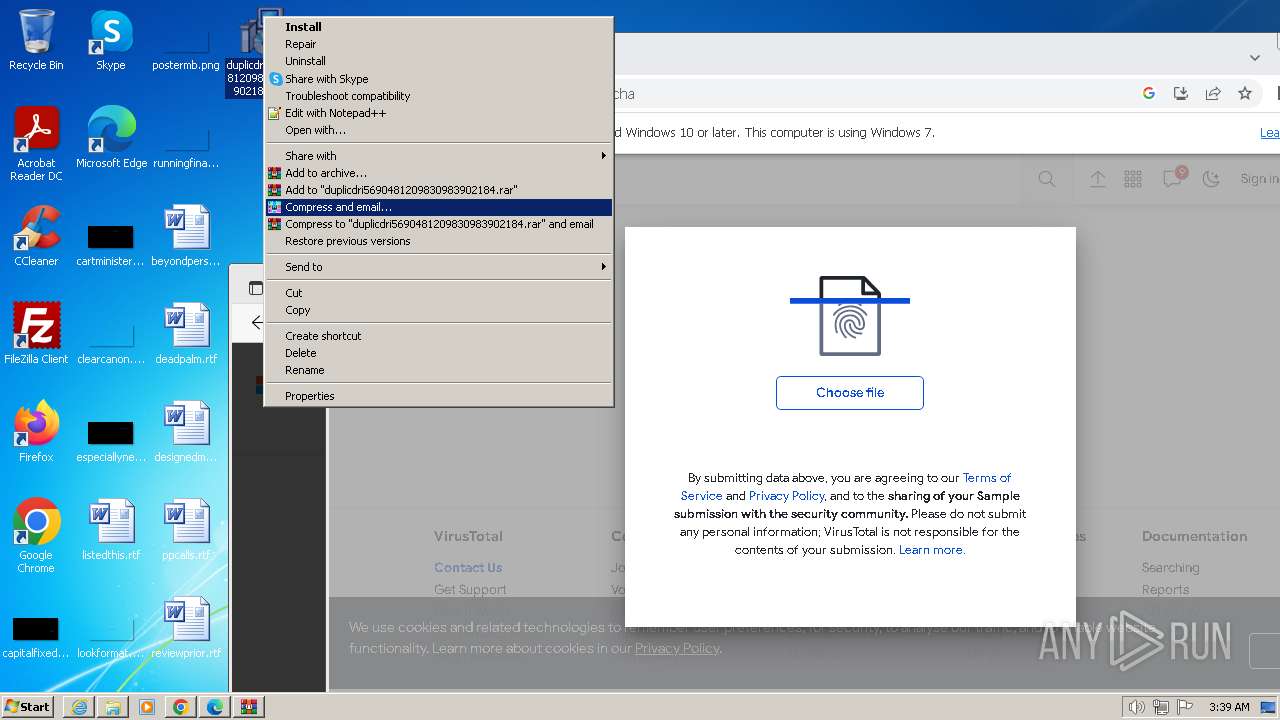Select reviewprior.rtf document icon
1280x720 pixels.
click(x=186, y=628)
